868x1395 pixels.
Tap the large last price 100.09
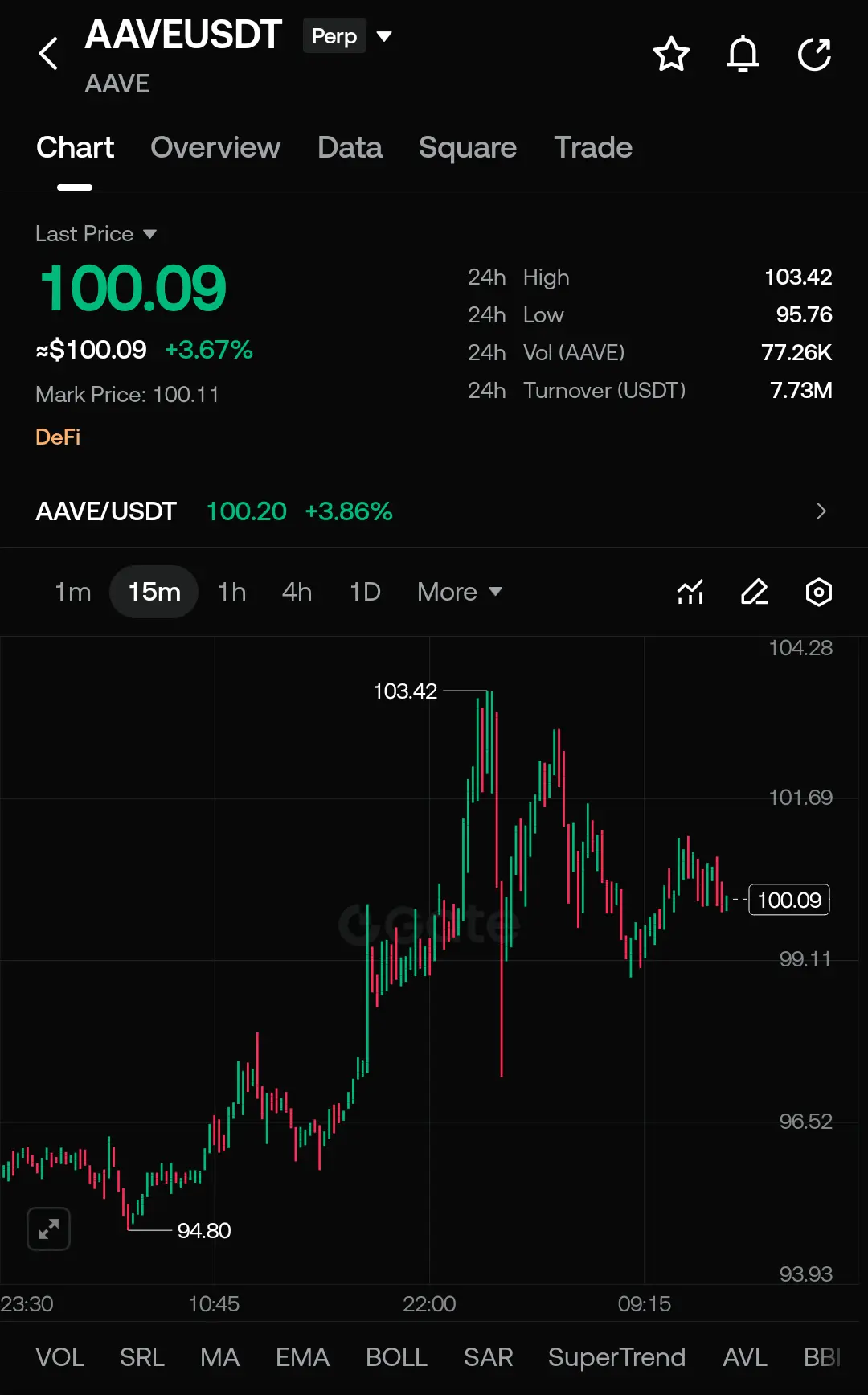pyautogui.click(x=133, y=288)
